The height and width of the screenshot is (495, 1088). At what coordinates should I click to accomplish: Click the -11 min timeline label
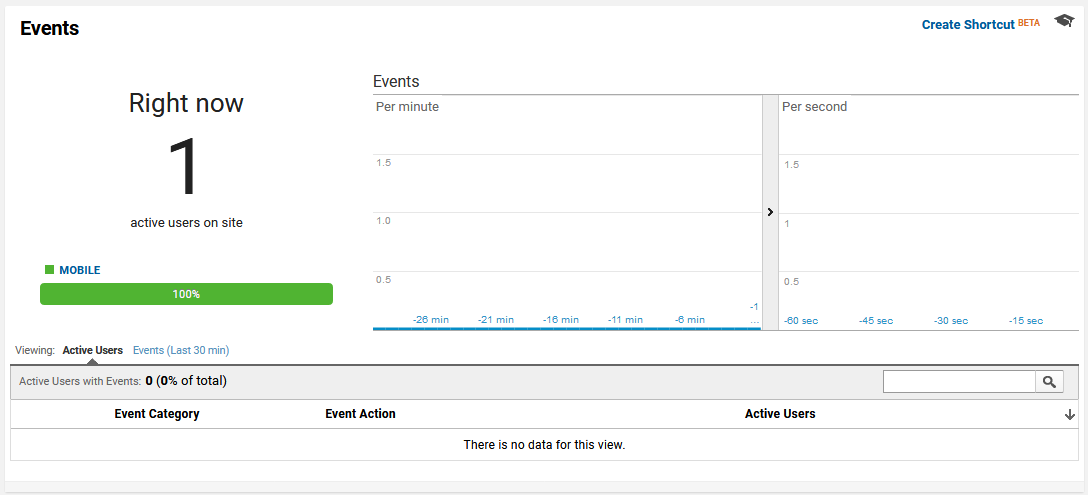(x=625, y=320)
